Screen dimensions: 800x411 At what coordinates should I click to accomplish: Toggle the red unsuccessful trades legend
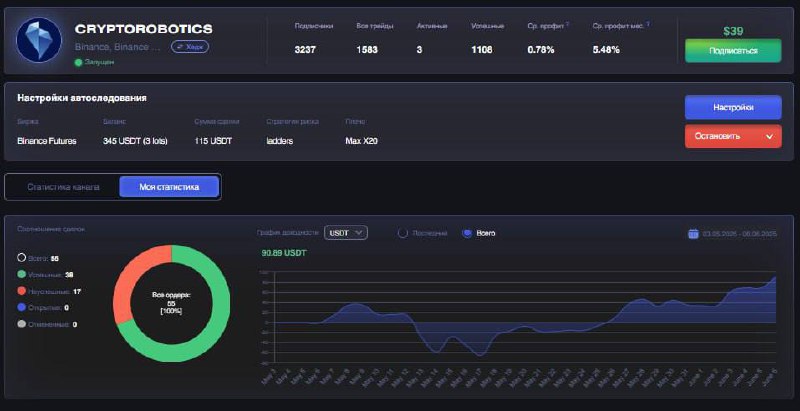(x=21, y=291)
